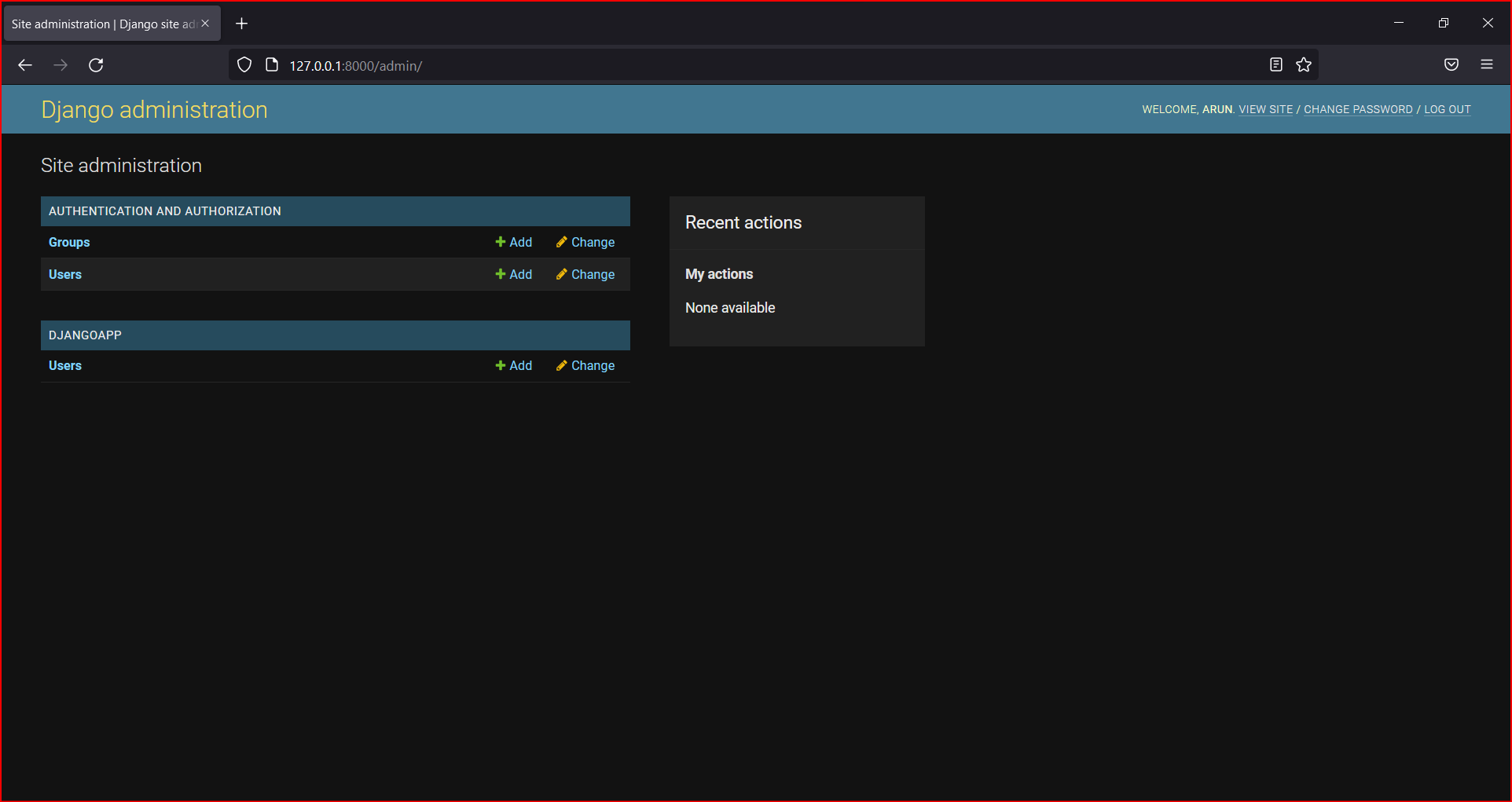Screen dimensions: 1512x802
Task: Open the tracking protection shield icon
Action: click(244, 65)
